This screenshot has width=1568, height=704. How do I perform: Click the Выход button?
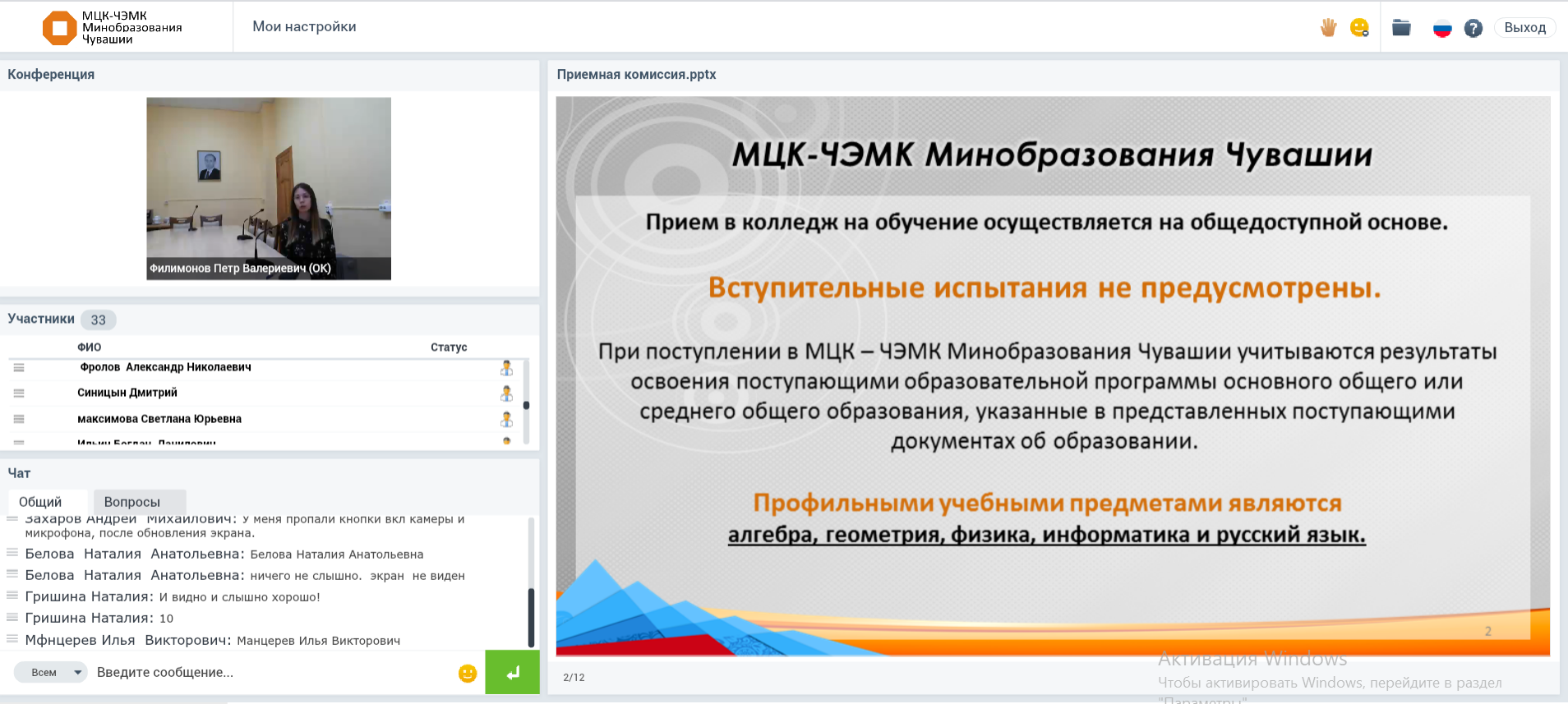(1525, 28)
